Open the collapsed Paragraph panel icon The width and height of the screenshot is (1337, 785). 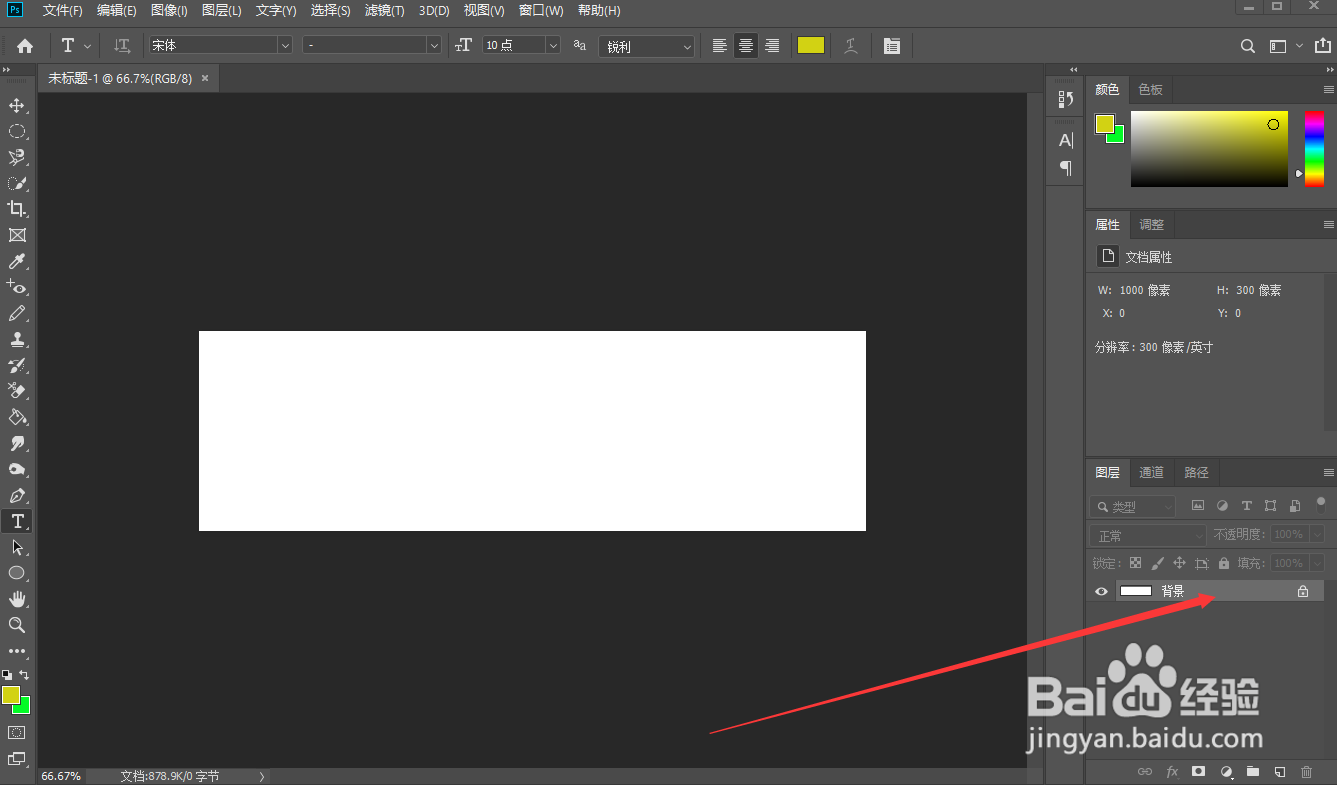1066,168
